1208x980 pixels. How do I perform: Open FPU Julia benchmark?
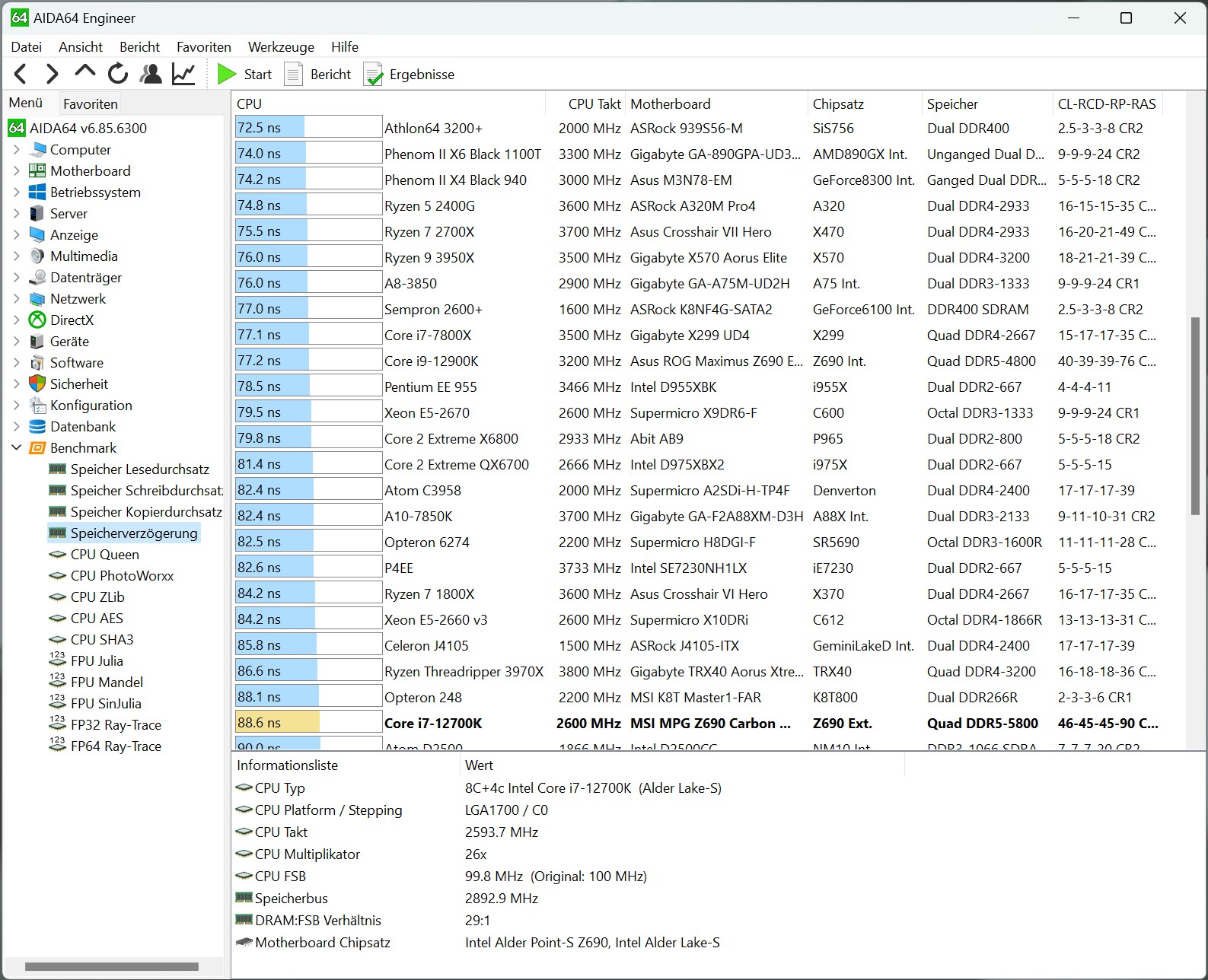(97, 661)
